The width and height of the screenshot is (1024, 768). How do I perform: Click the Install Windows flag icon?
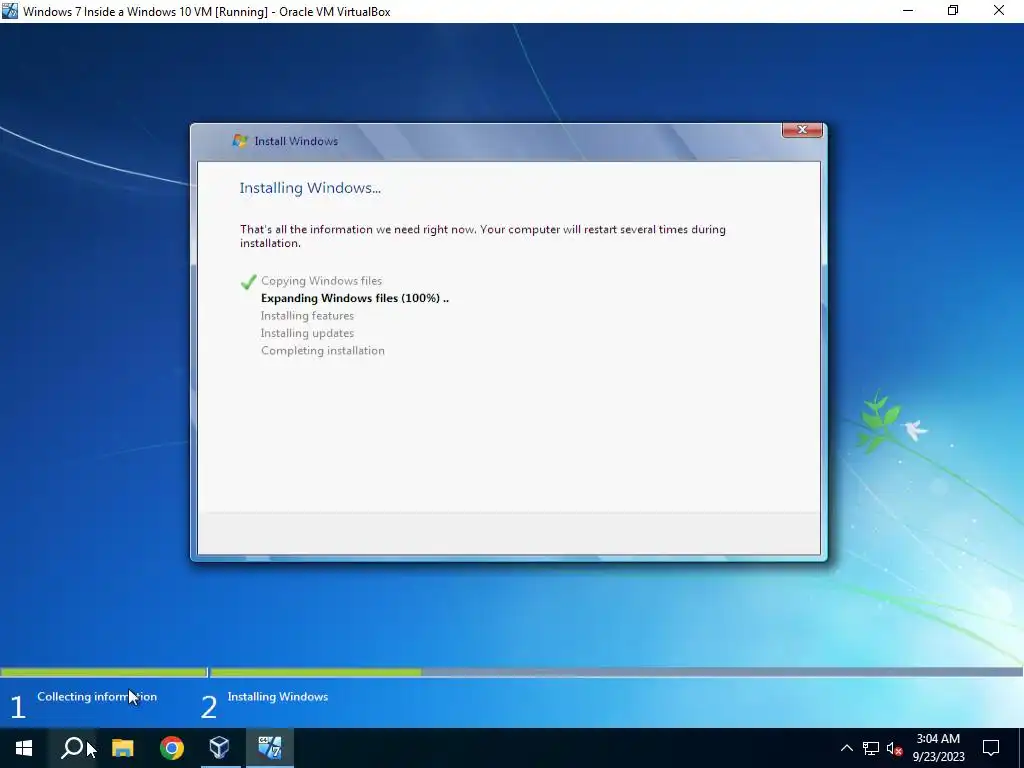[x=240, y=140]
